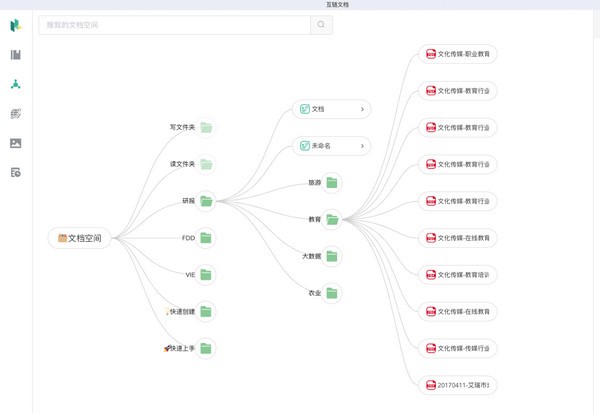The width and height of the screenshot is (600, 413).
Task: Select the 文档空间 root node
Action: coord(80,238)
